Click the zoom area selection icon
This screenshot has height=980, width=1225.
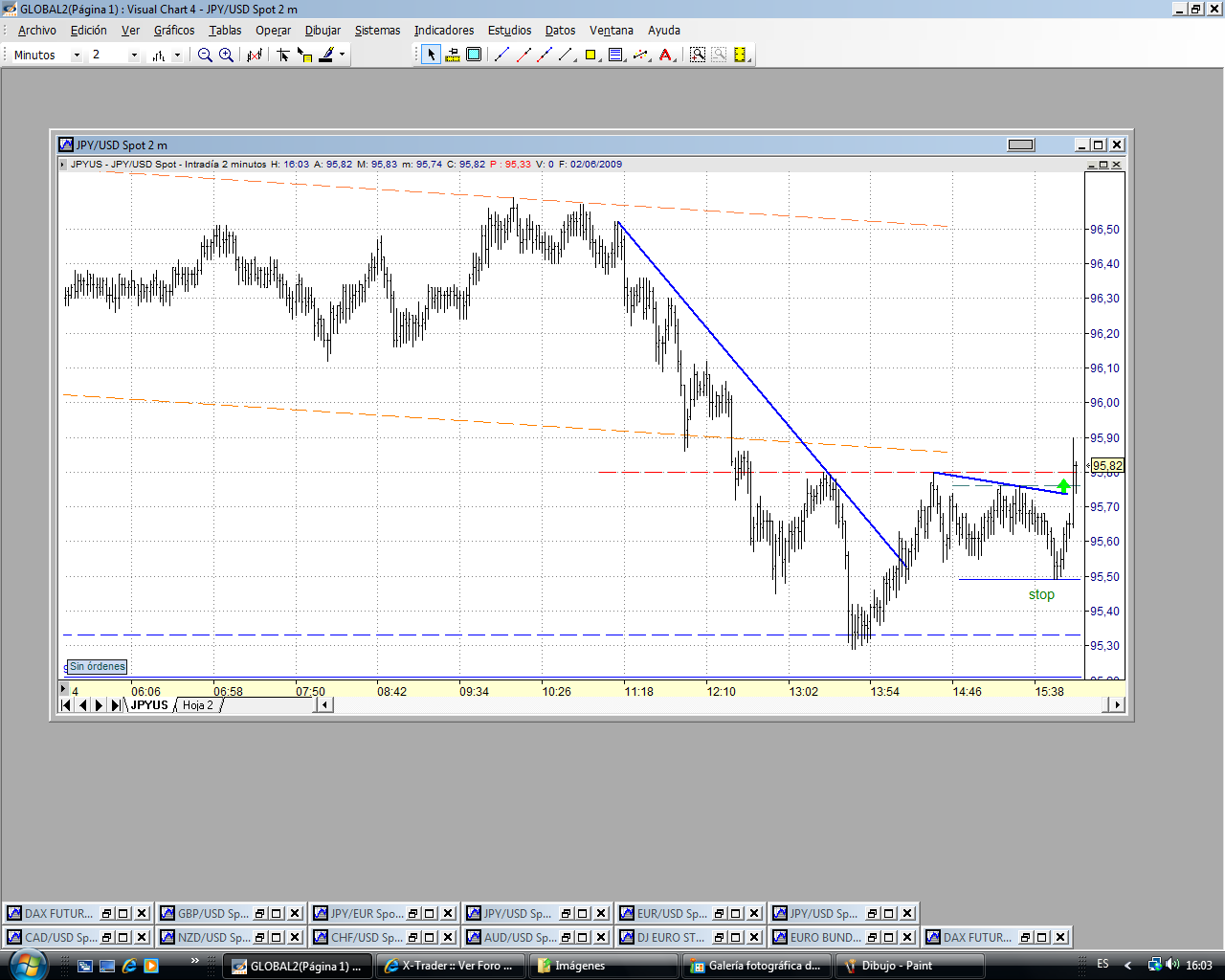pos(698,55)
